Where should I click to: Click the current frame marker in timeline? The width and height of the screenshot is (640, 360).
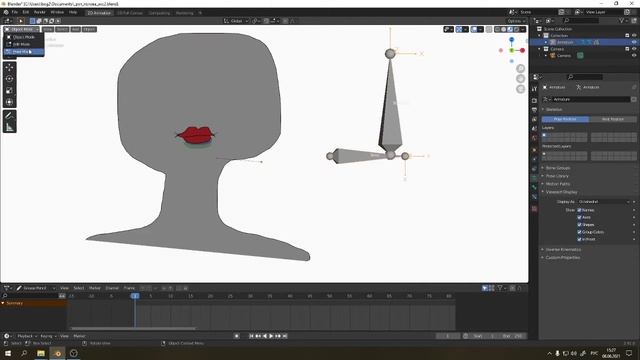135,296
